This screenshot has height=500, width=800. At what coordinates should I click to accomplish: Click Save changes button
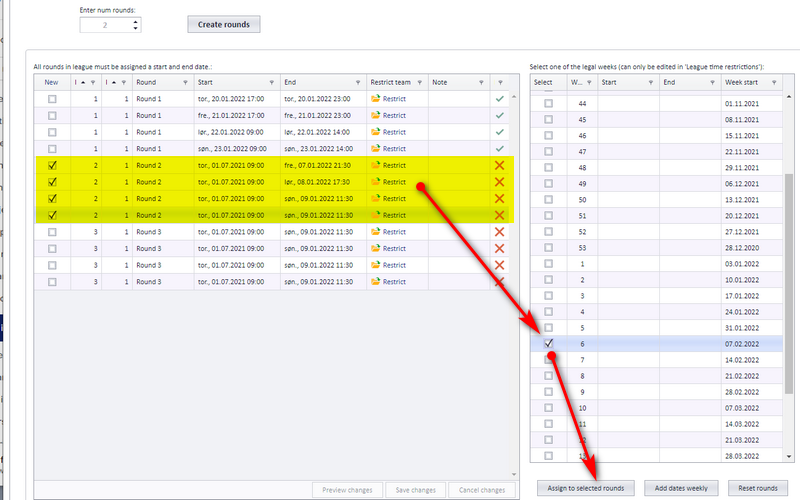415,490
